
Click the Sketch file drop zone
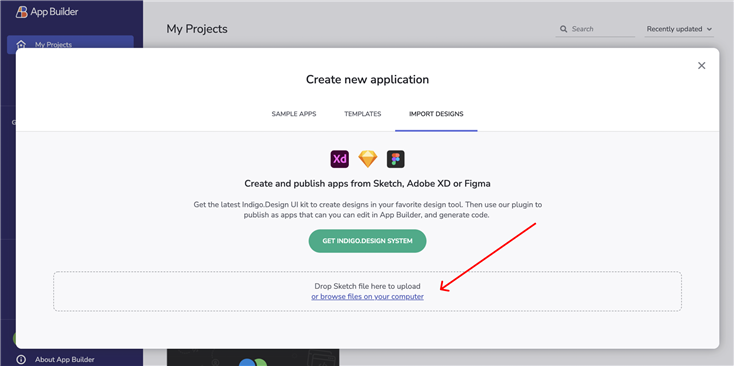click(x=367, y=291)
